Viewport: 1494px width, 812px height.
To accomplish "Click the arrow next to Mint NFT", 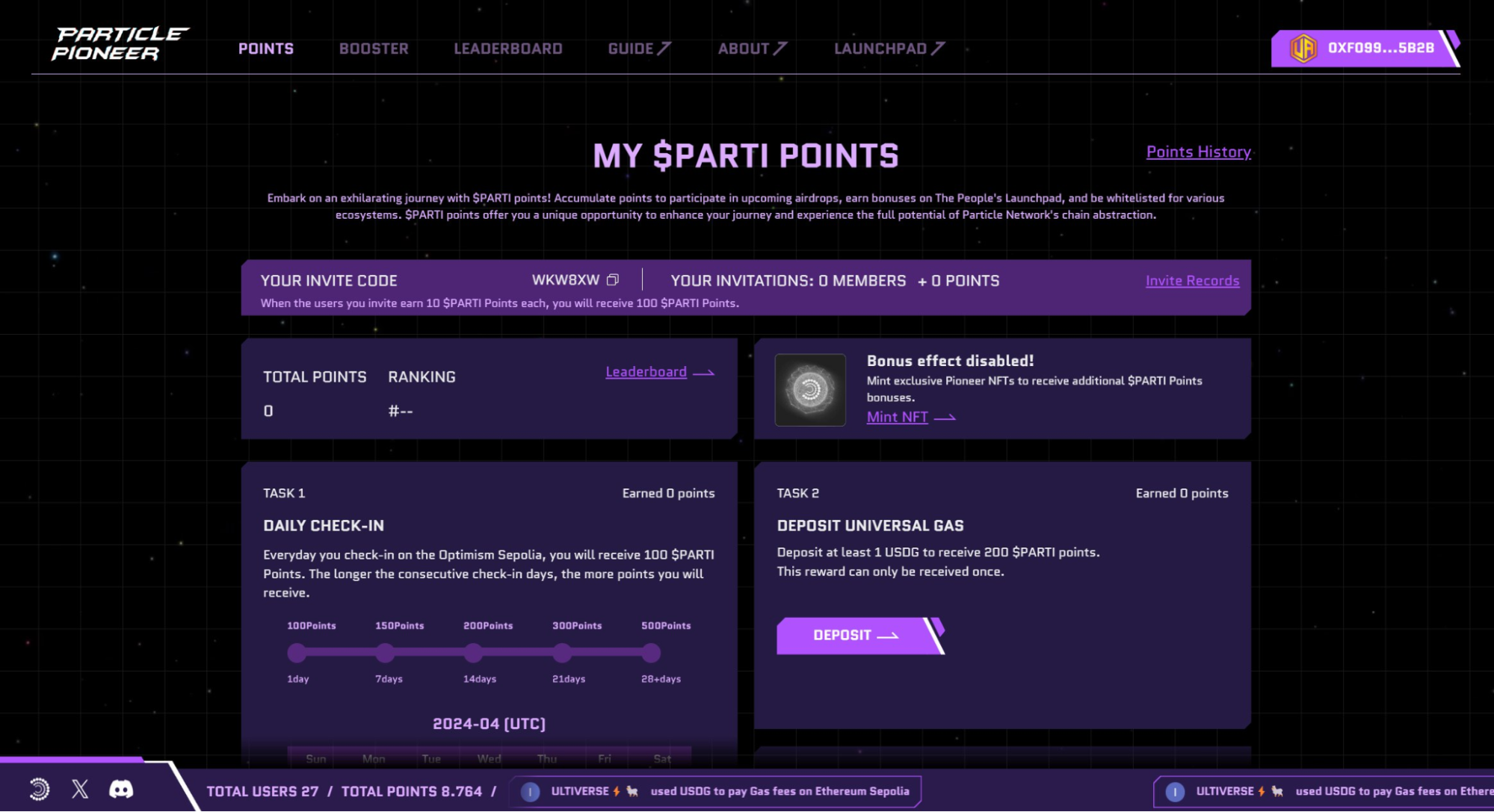I will tap(945, 418).
